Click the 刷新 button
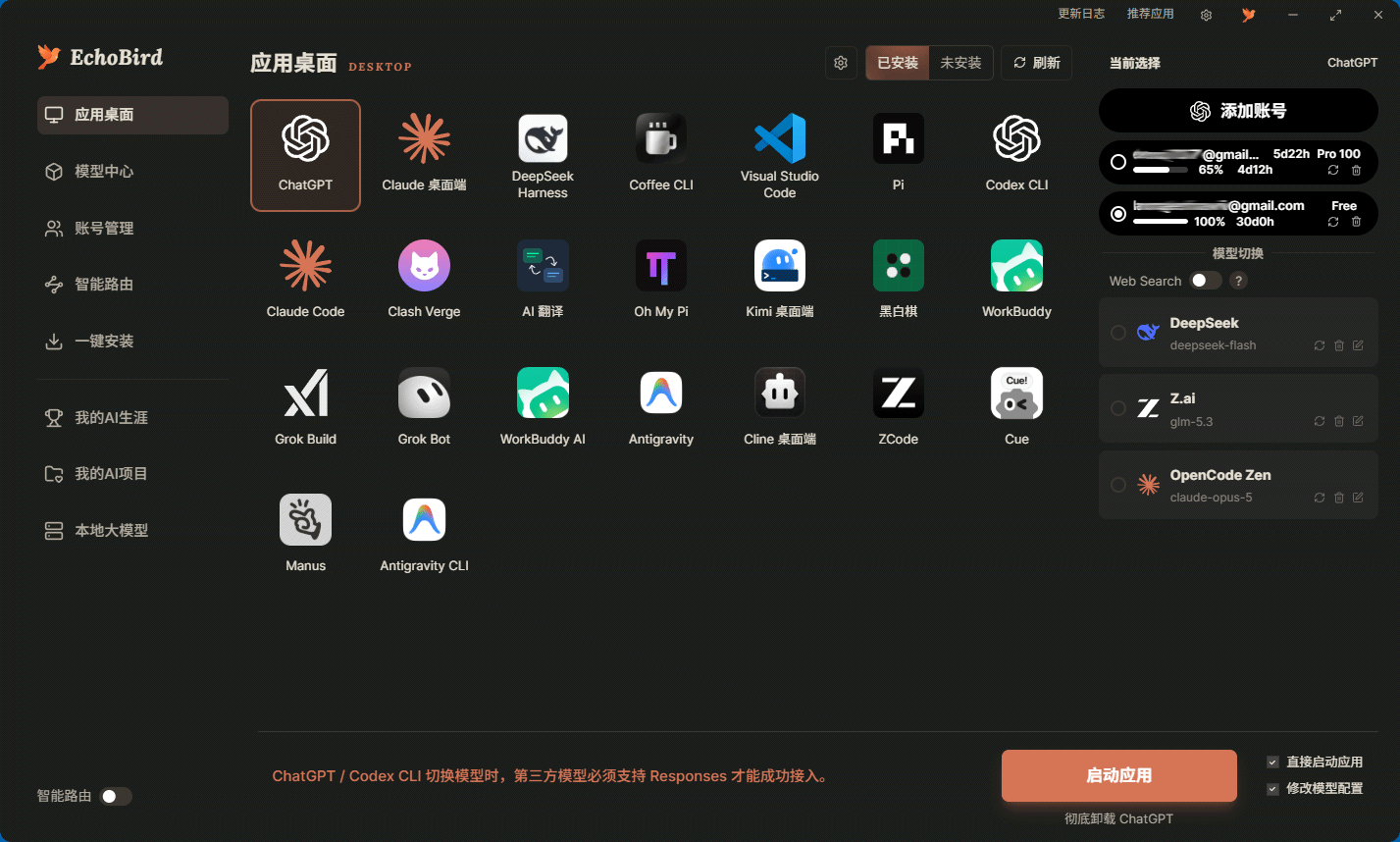 (x=1036, y=63)
